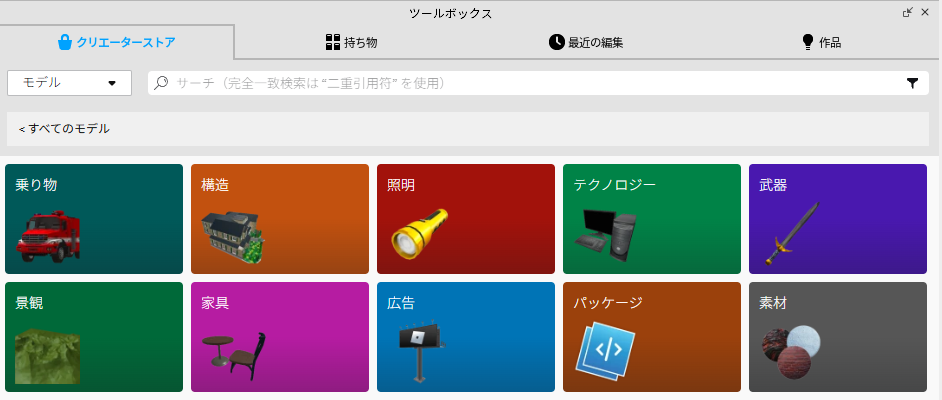Switch to the クリエーターストア tab
The height and width of the screenshot is (400, 942).
click(x=117, y=43)
